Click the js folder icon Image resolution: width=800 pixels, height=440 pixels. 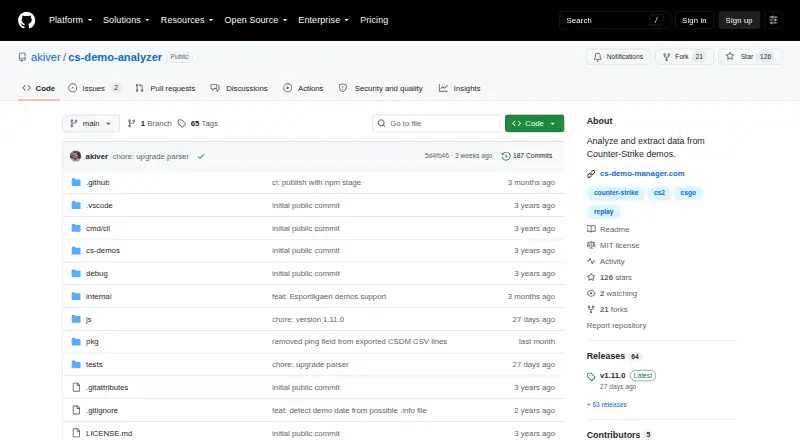point(76,320)
